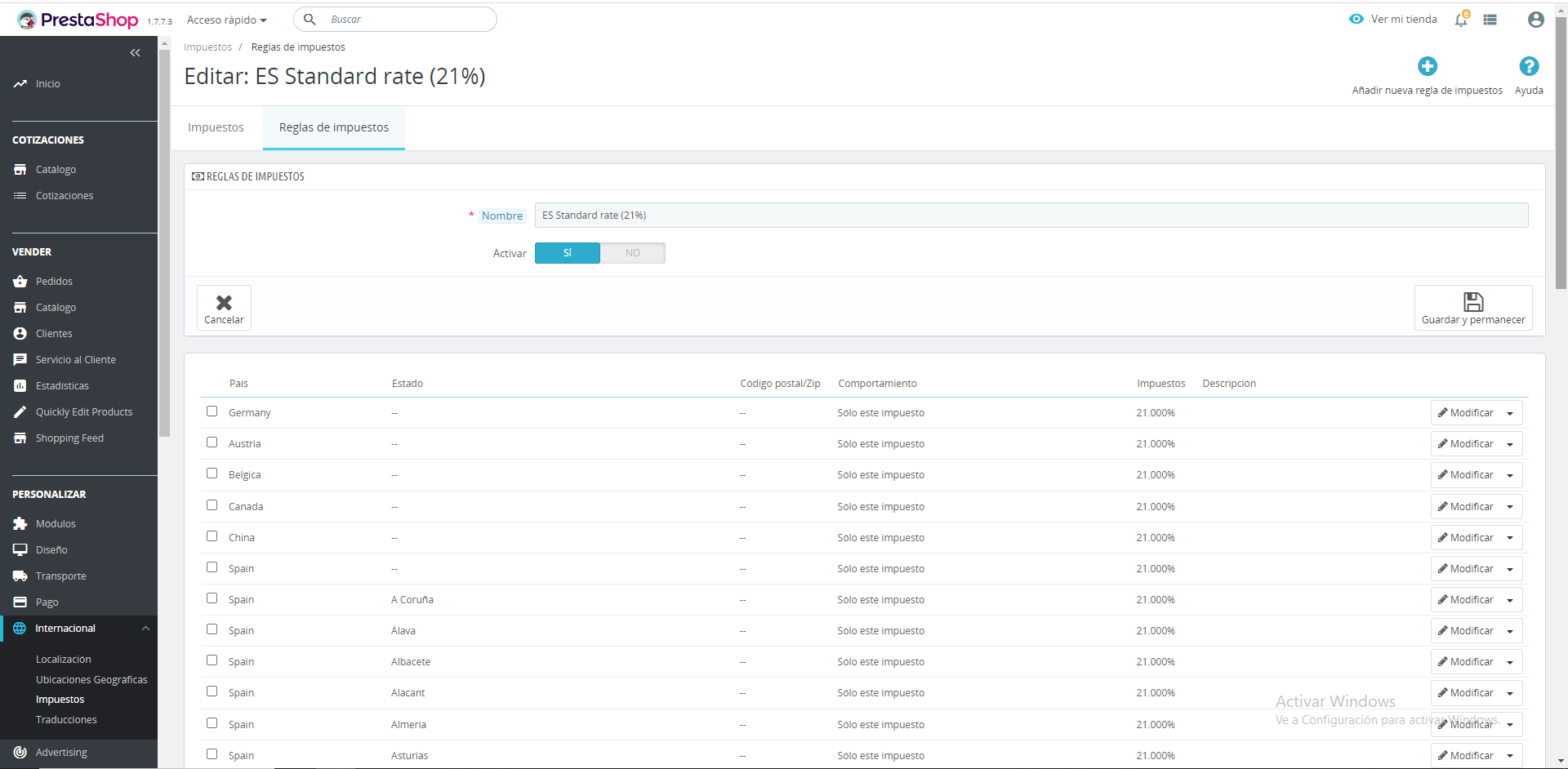Check the Austria row checkbox
1568x769 pixels.
[x=212, y=442]
